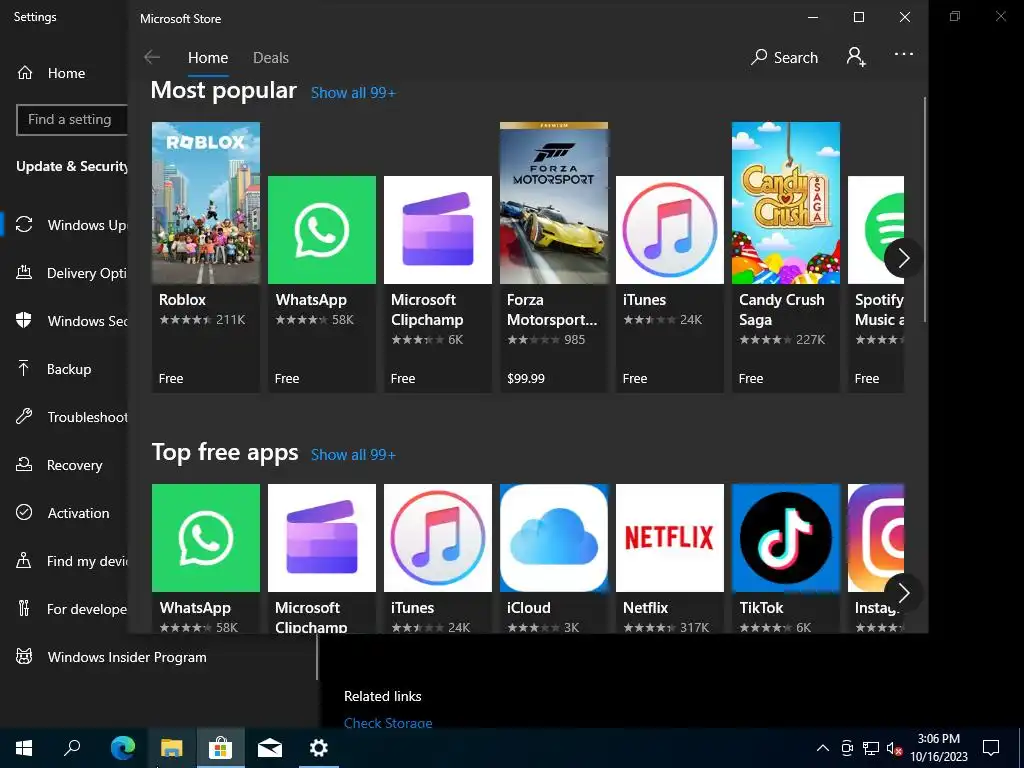1024x768 pixels.
Task: Select Windows Security in Settings
Action: [x=71, y=321]
